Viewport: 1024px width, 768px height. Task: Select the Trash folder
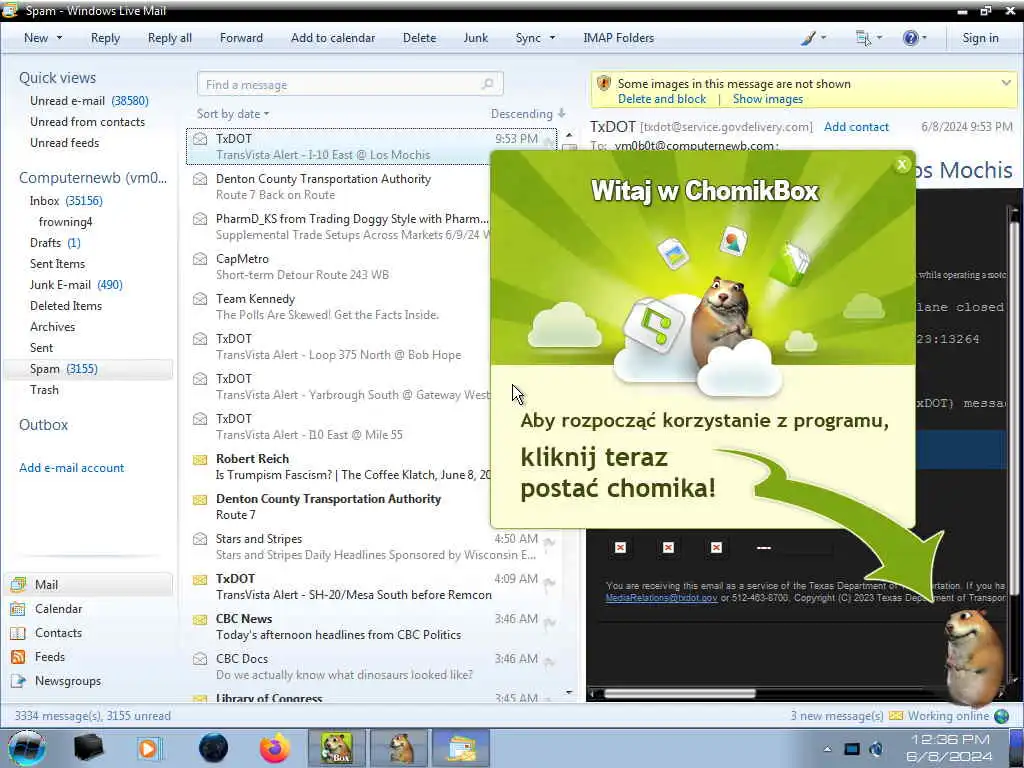(44, 390)
